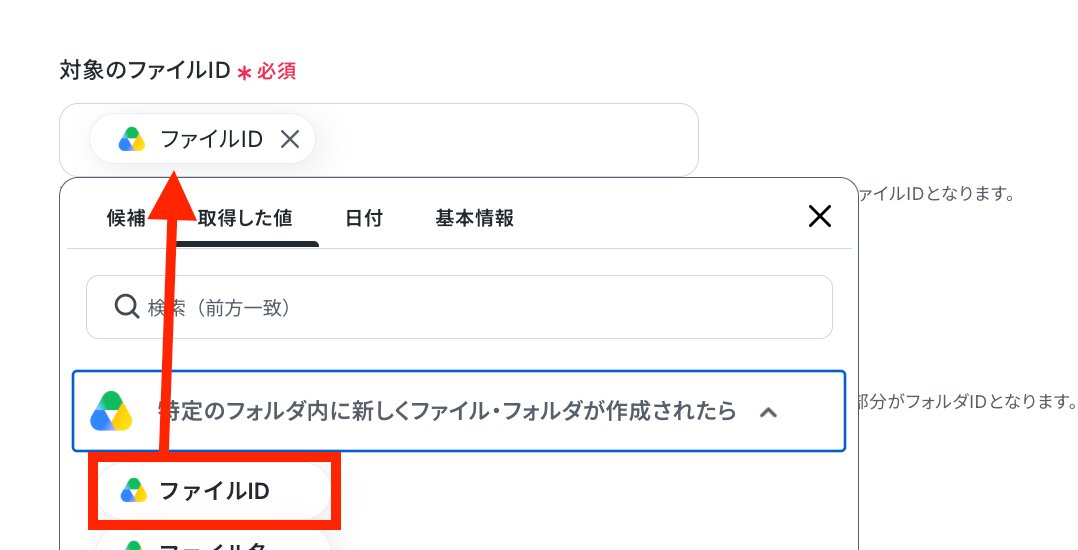The image size is (1078, 550).
Task: Switch to the 日付 tab
Action: click(364, 219)
